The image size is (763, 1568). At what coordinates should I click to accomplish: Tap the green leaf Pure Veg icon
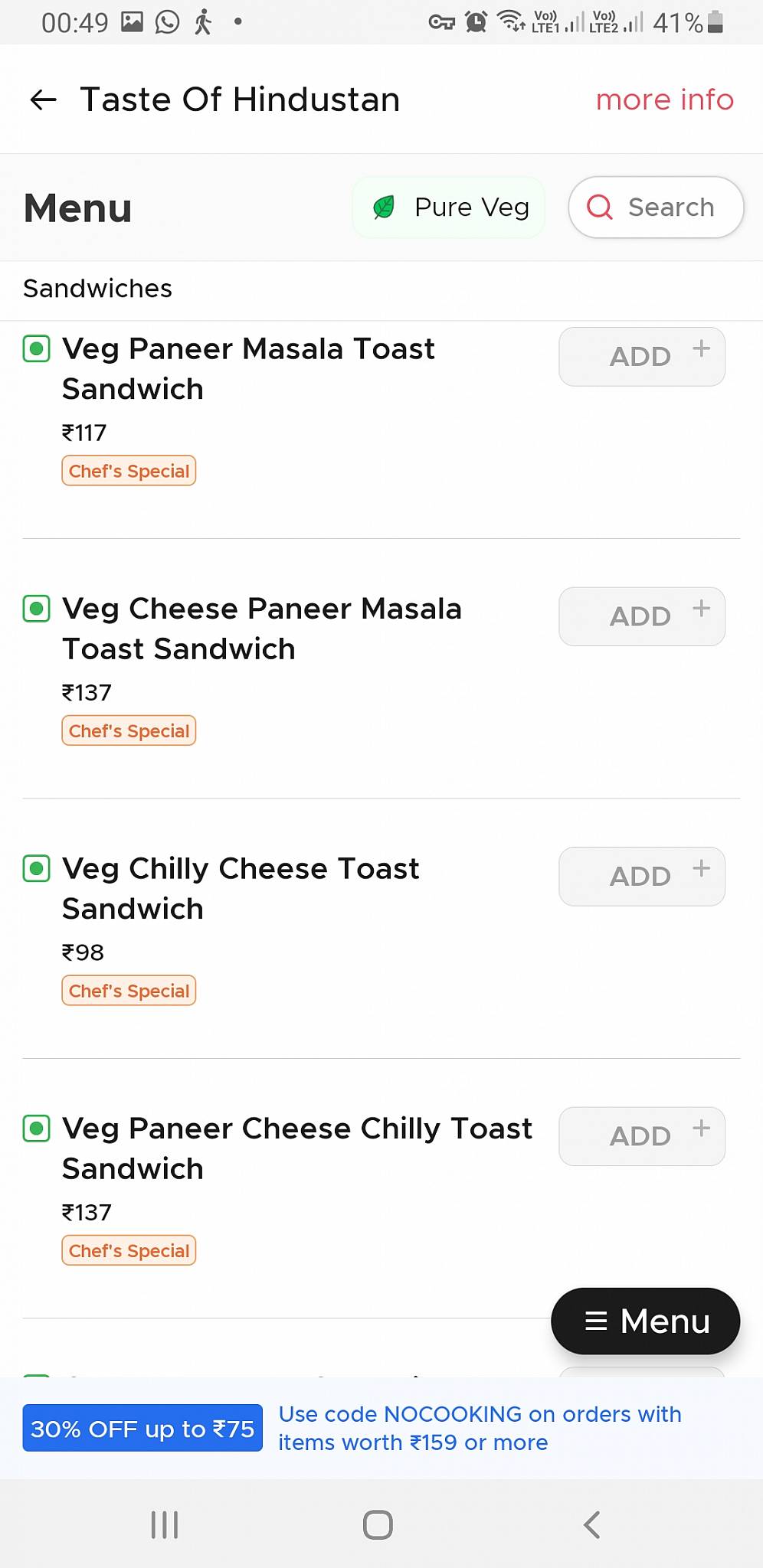(384, 207)
